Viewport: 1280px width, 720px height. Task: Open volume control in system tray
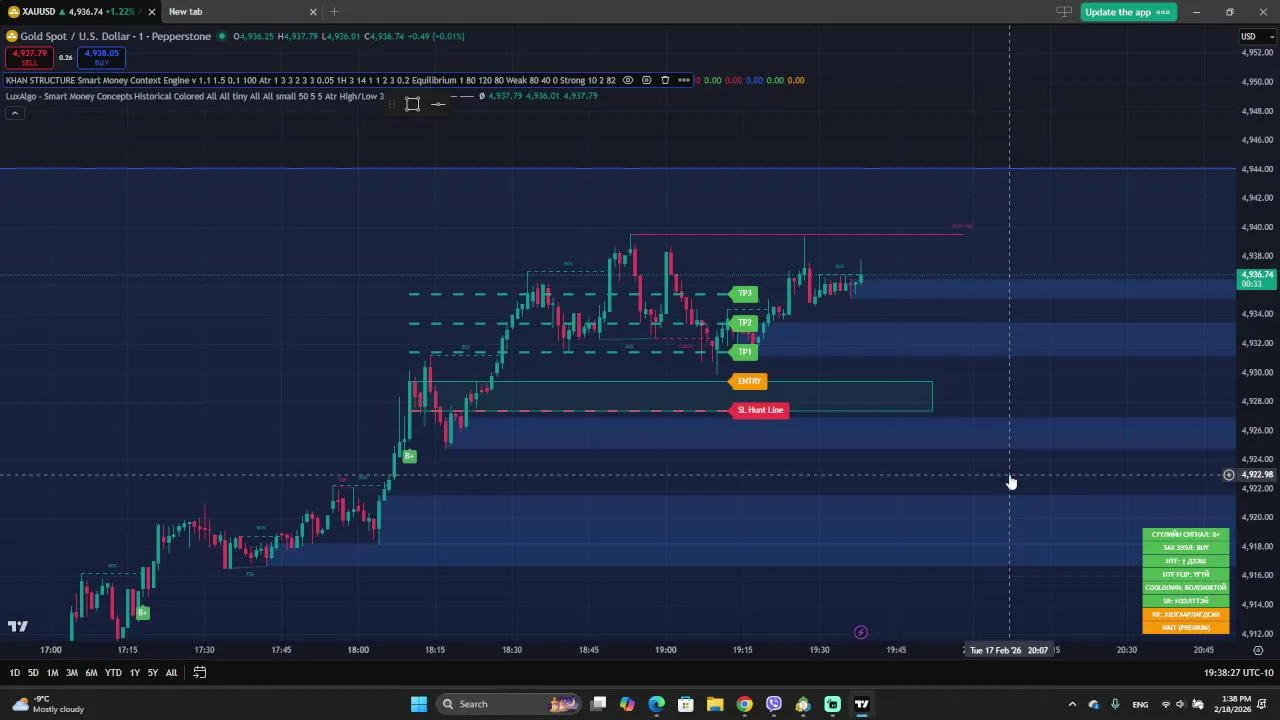(x=1181, y=704)
